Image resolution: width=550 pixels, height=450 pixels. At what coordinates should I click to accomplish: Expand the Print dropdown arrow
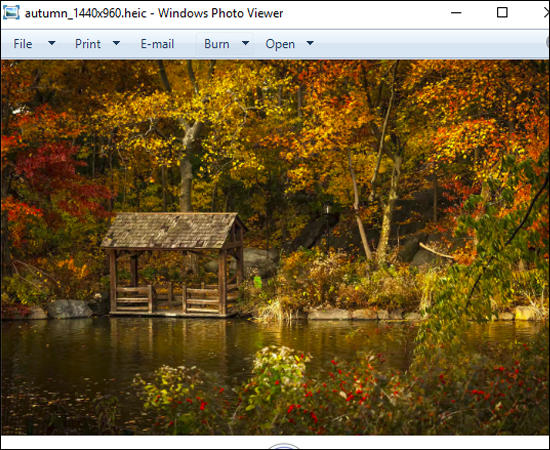tap(116, 43)
